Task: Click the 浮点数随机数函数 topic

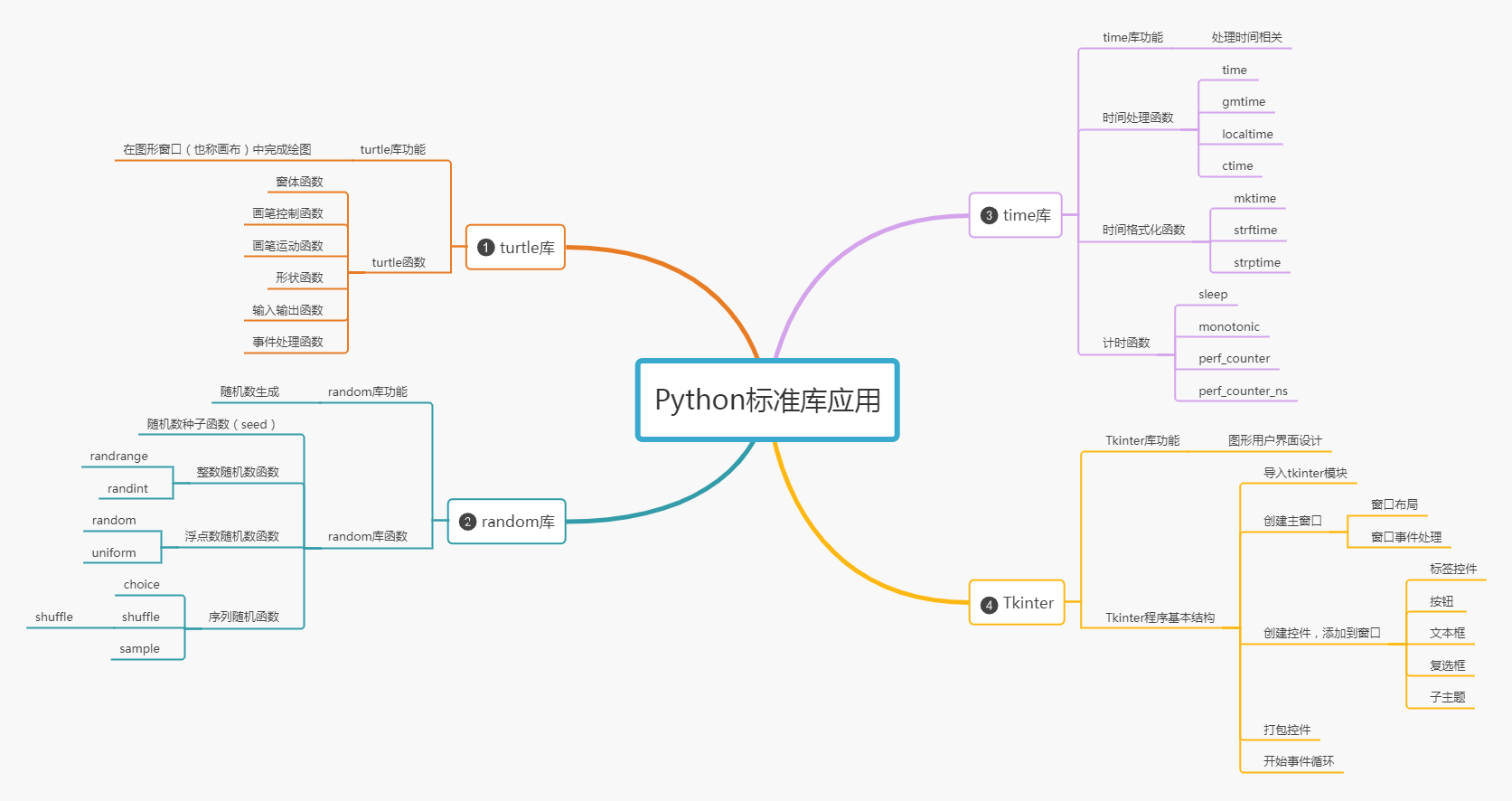Action: (231, 536)
